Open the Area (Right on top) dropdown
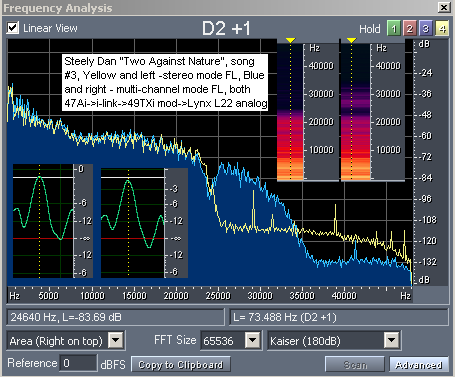Viewport: 455px width, 377px height. [x=116, y=340]
